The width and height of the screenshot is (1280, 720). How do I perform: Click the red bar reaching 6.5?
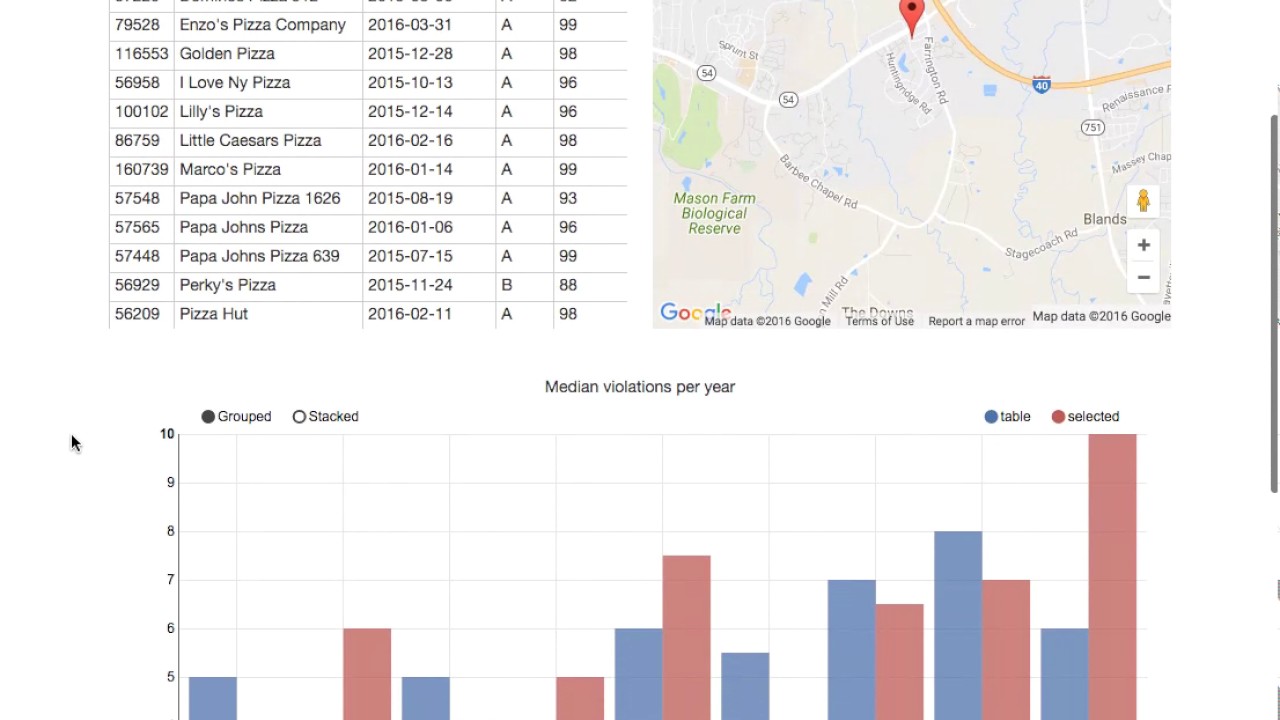(x=899, y=662)
